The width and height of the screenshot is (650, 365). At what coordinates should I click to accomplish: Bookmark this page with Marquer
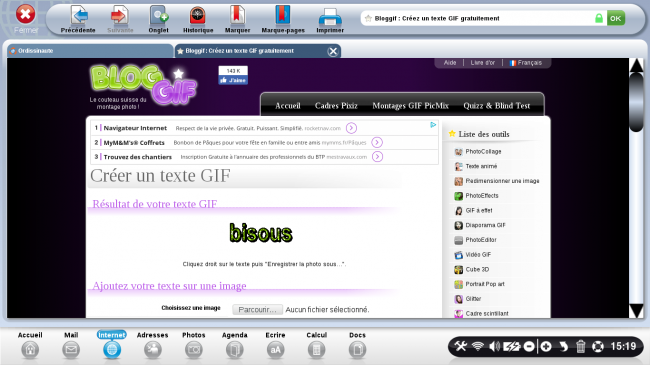pos(237,19)
